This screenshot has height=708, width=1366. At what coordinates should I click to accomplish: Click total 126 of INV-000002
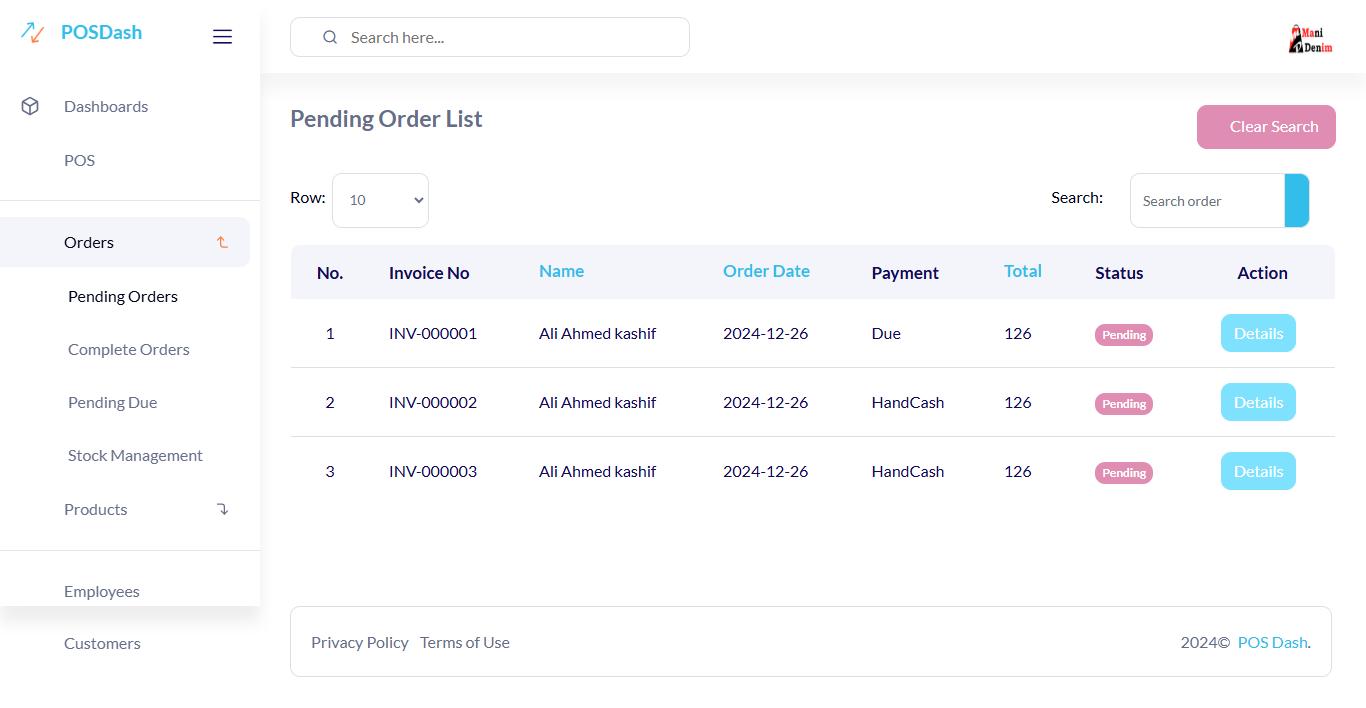coord(1017,402)
